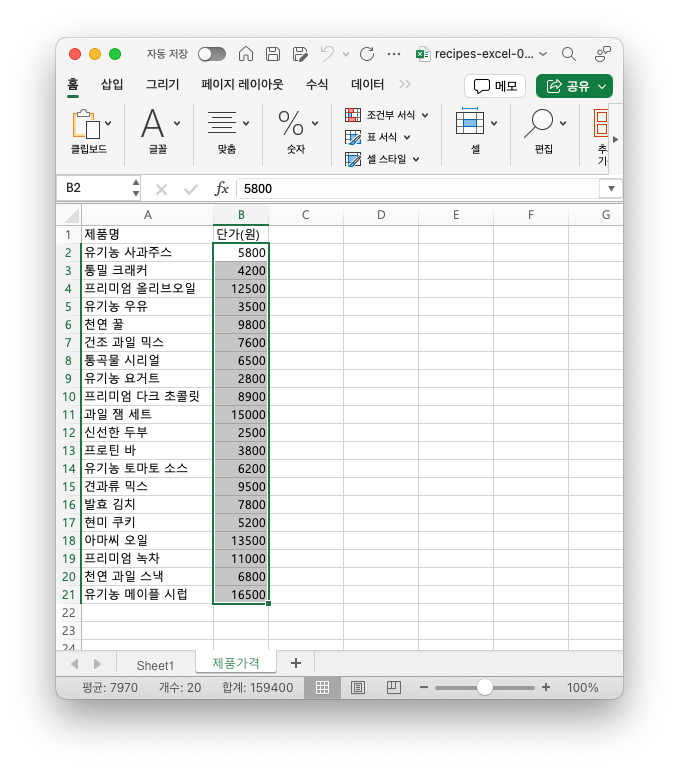Expand the 셀 스타일 dropdown
679x773 pixels.
point(383,159)
